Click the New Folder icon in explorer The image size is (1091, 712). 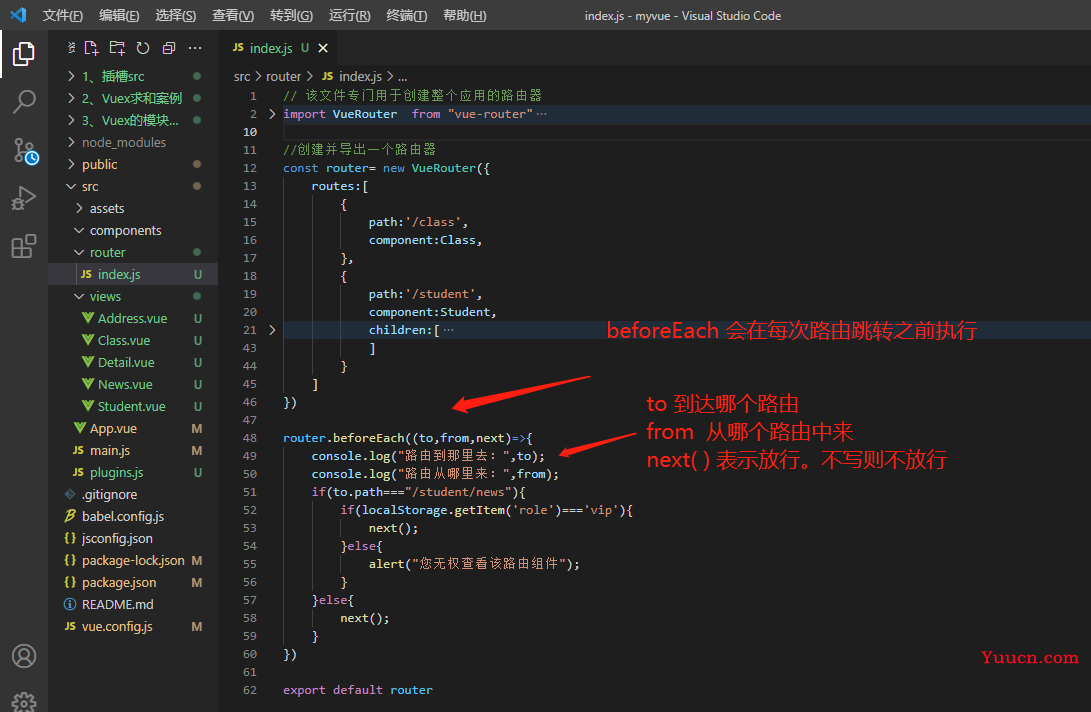[117, 48]
